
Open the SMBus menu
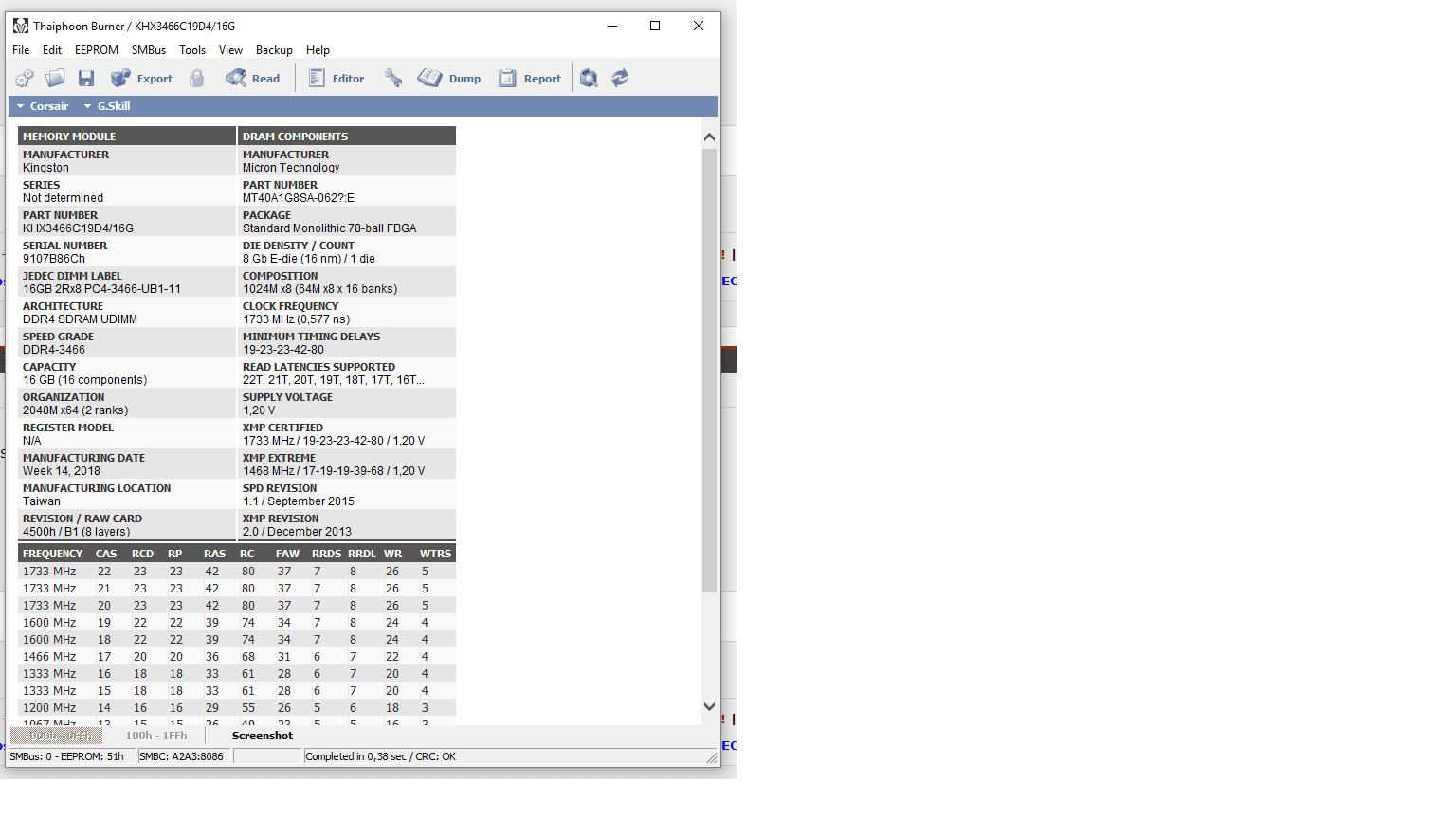pos(149,50)
